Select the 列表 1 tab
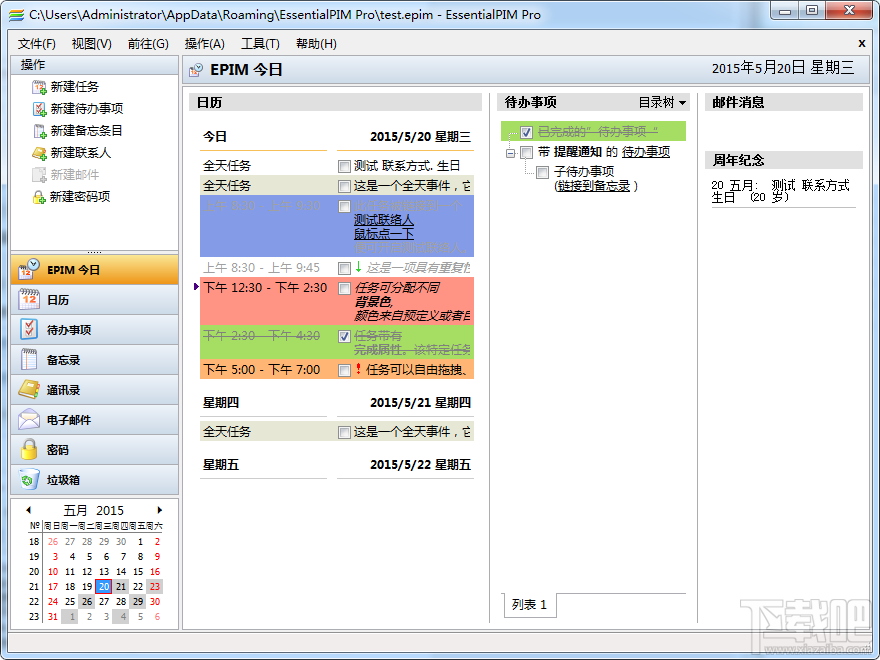Viewport: 880px width, 660px height. [x=528, y=605]
